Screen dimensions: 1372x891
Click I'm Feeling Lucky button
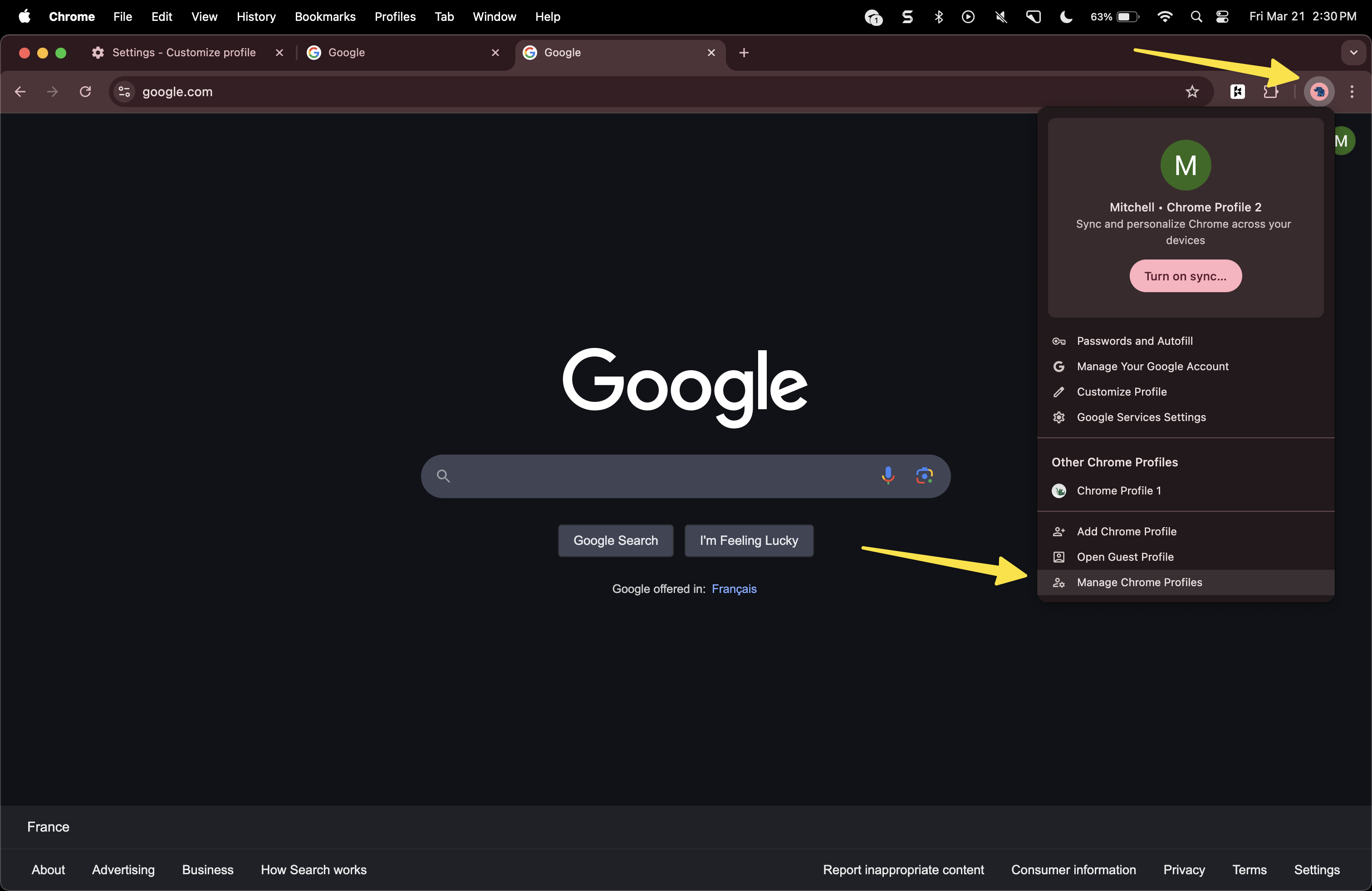[749, 541]
